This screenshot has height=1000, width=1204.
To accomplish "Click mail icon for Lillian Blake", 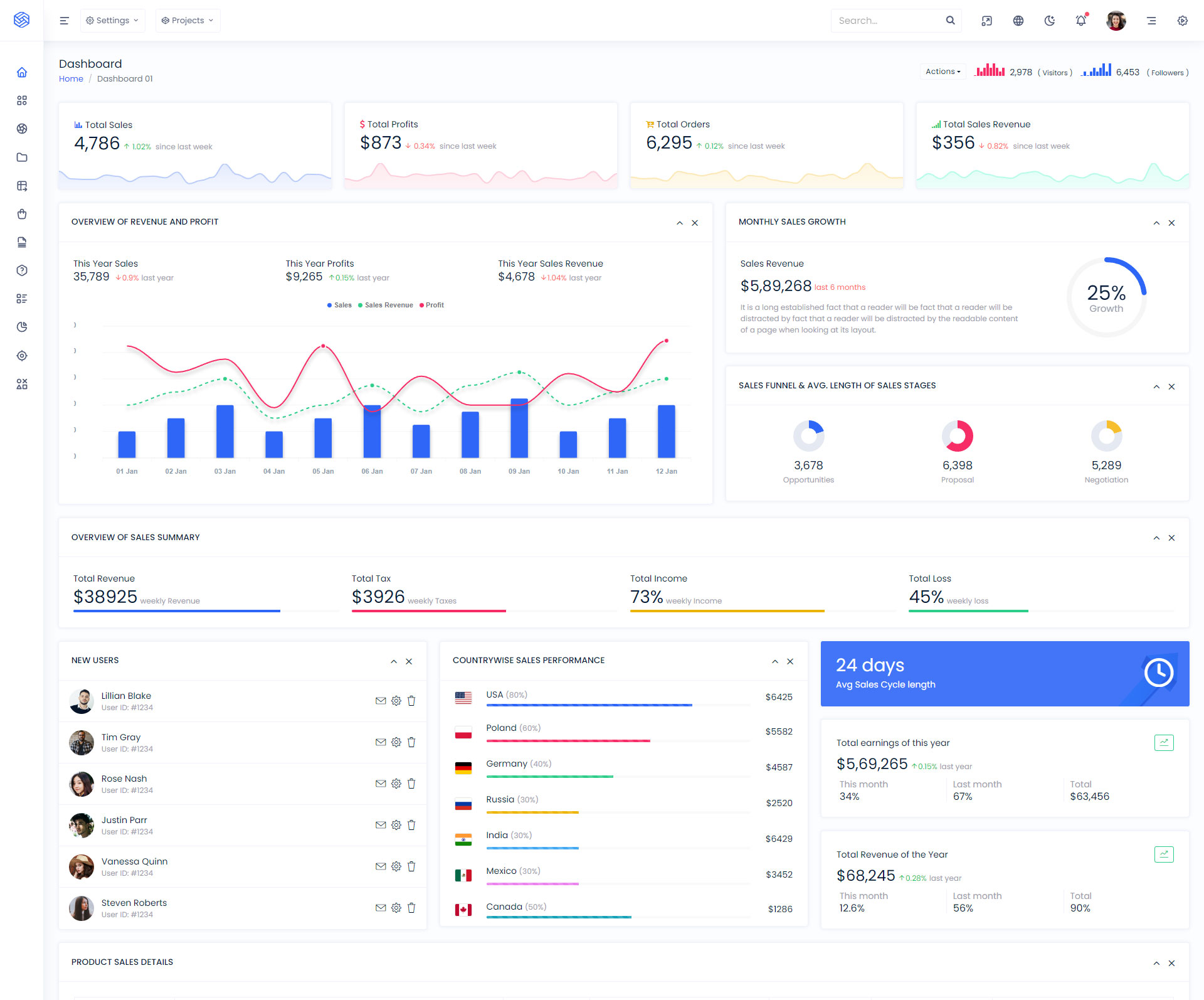I will 381,701.
